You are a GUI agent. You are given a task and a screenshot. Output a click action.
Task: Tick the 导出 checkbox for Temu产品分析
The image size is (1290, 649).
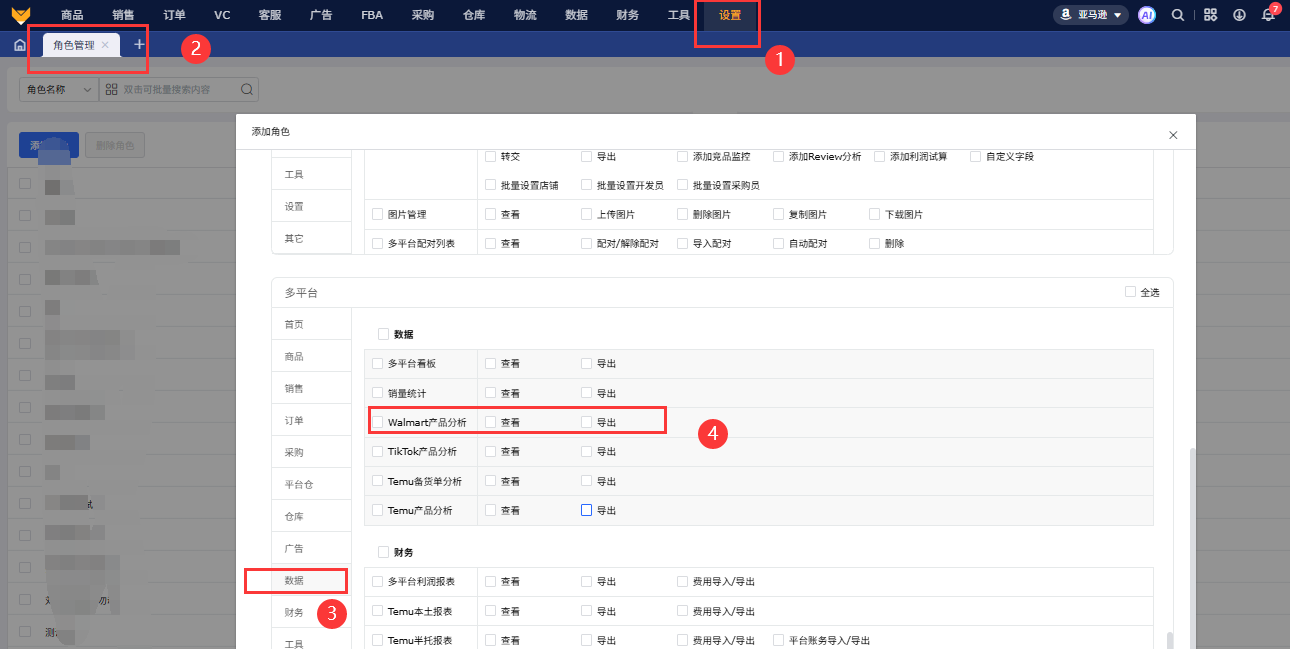[x=587, y=510]
